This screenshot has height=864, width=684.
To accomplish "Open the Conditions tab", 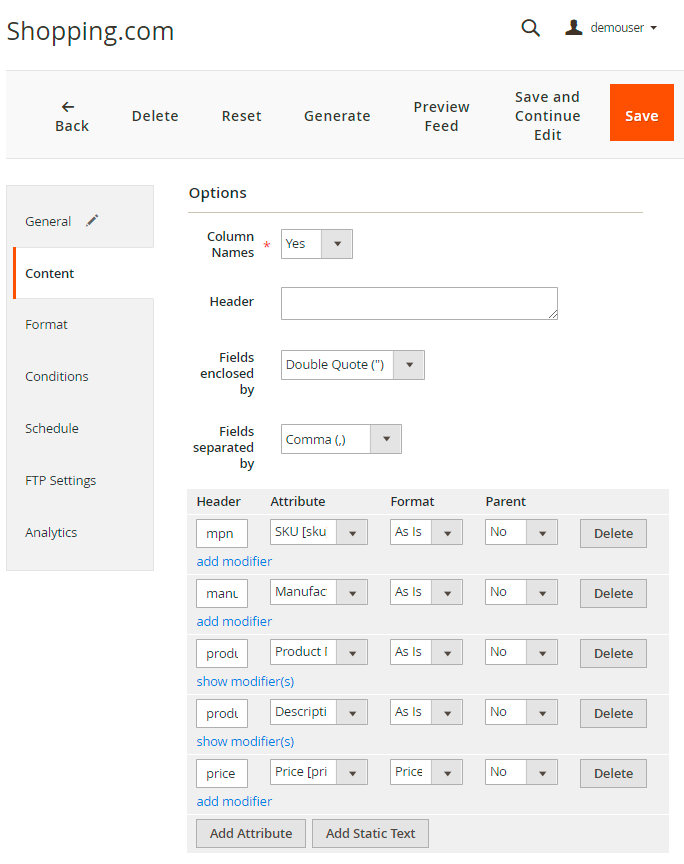I will tap(57, 377).
